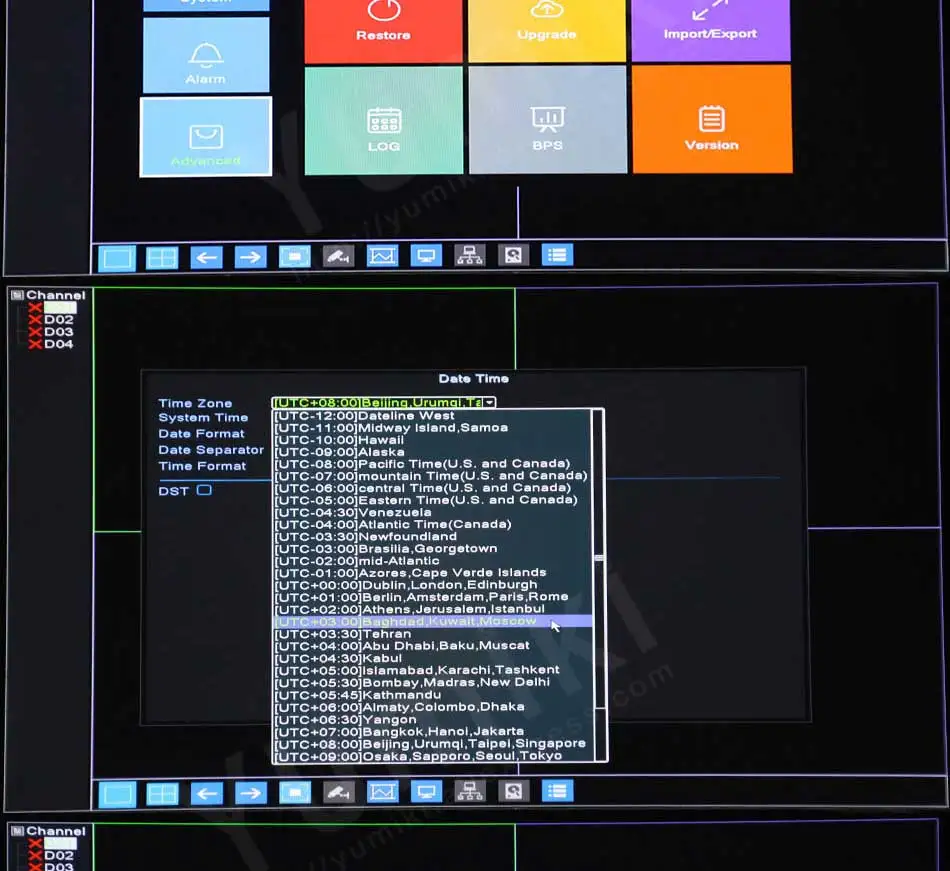This screenshot has width=950, height=871.
Task: Set UTC+05:30 Bombay, Madras, New Delhi
Action: [x=433, y=683]
